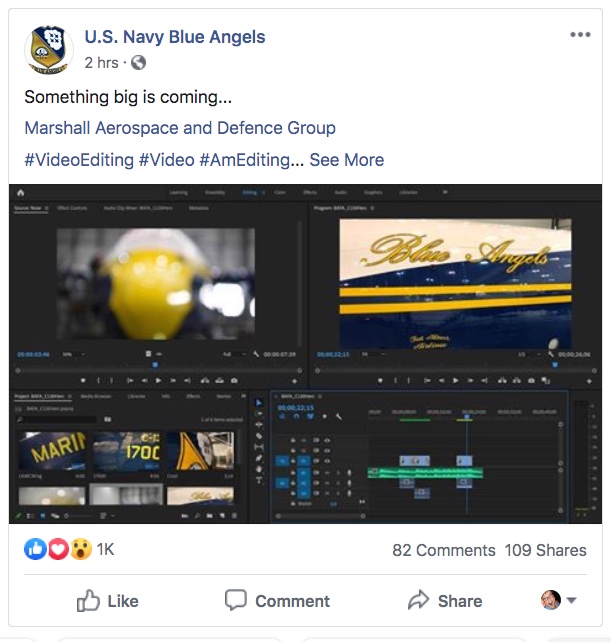View the 1K reactions list
This screenshot has height=642, width=611.
[x=105, y=550]
